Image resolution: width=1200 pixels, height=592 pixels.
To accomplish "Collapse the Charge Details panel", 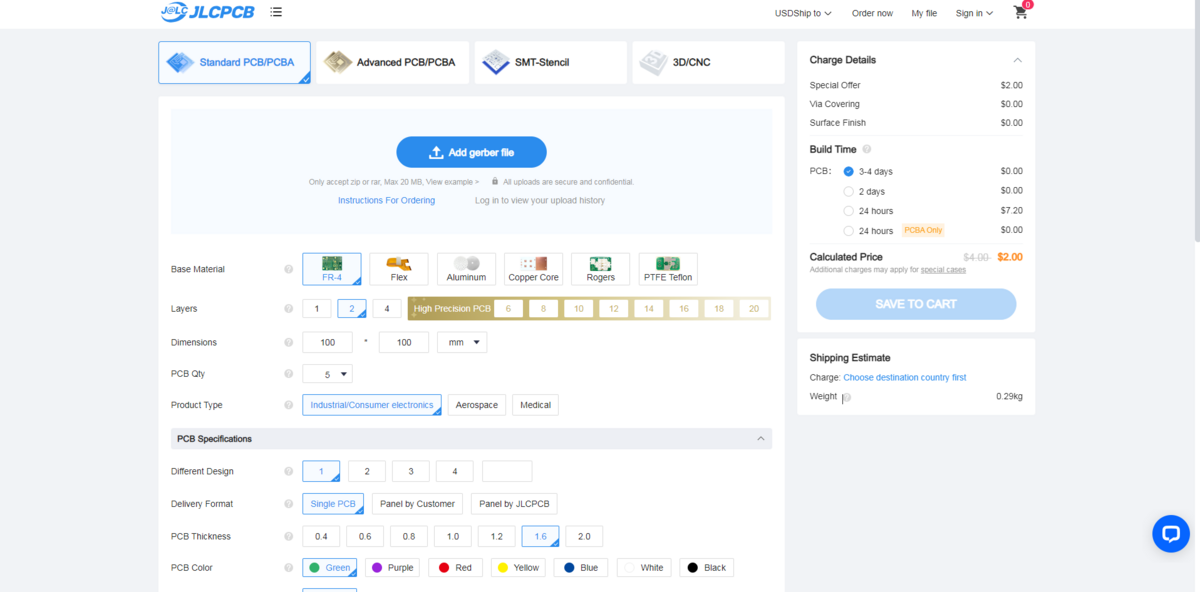I will [1017, 60].
